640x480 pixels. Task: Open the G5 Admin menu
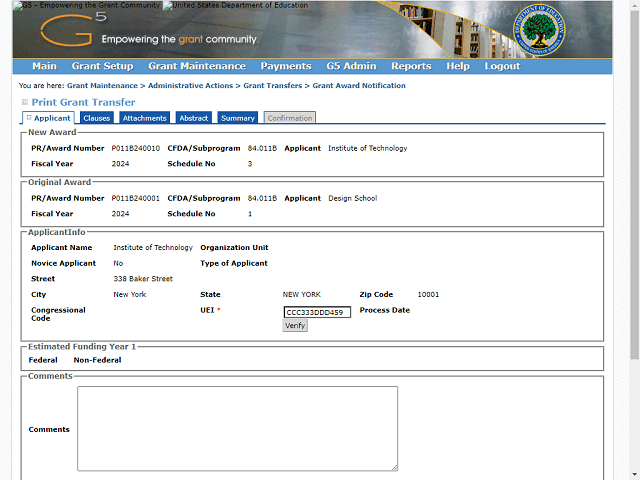(351, 66)
